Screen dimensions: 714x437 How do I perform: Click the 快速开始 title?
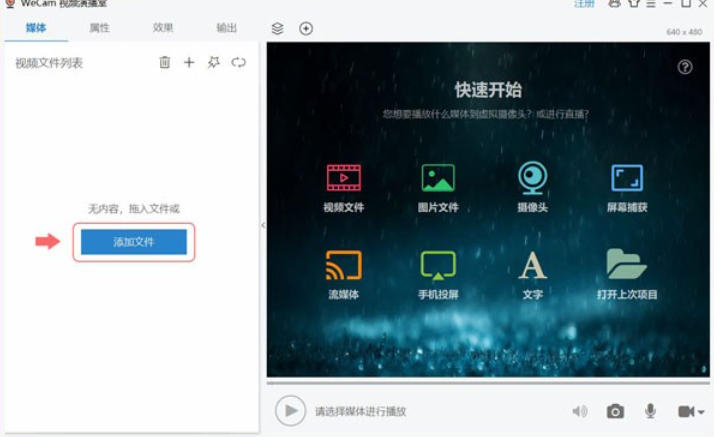[x=488, y=90]
